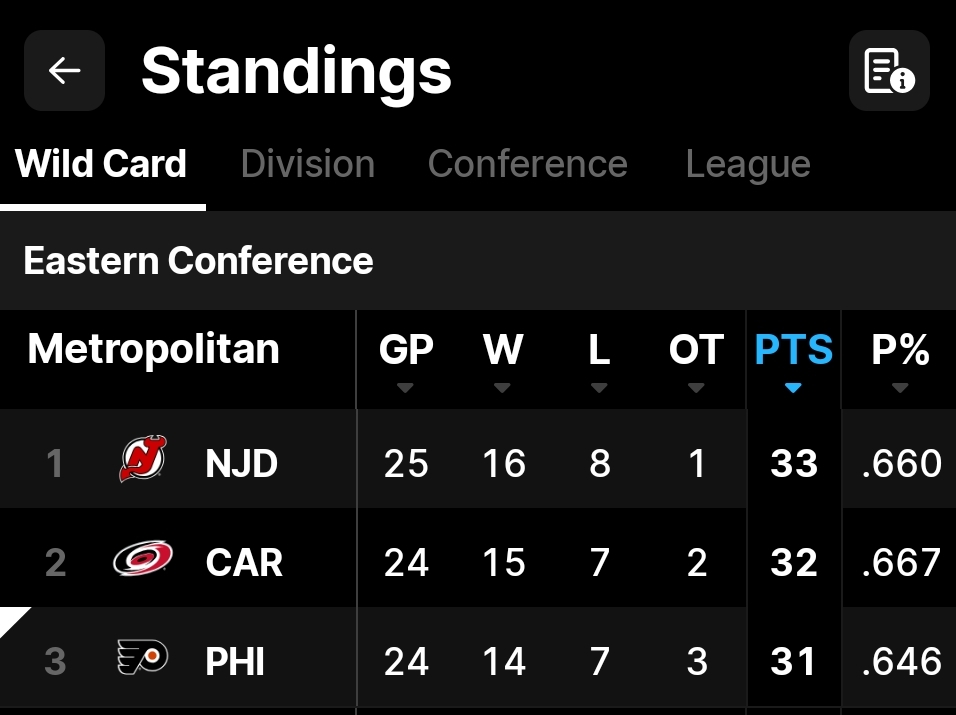Switch to the Wild Card tab

[x=102, y=164]
